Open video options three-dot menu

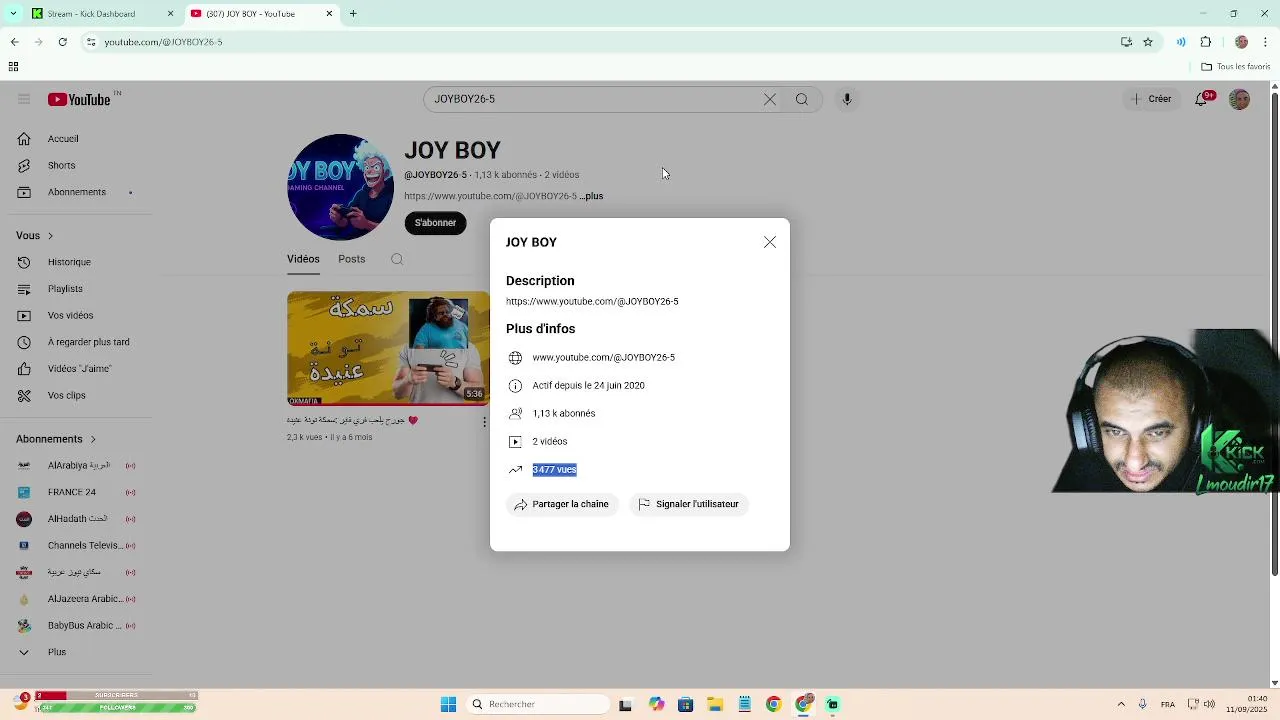tap(484, 421)
